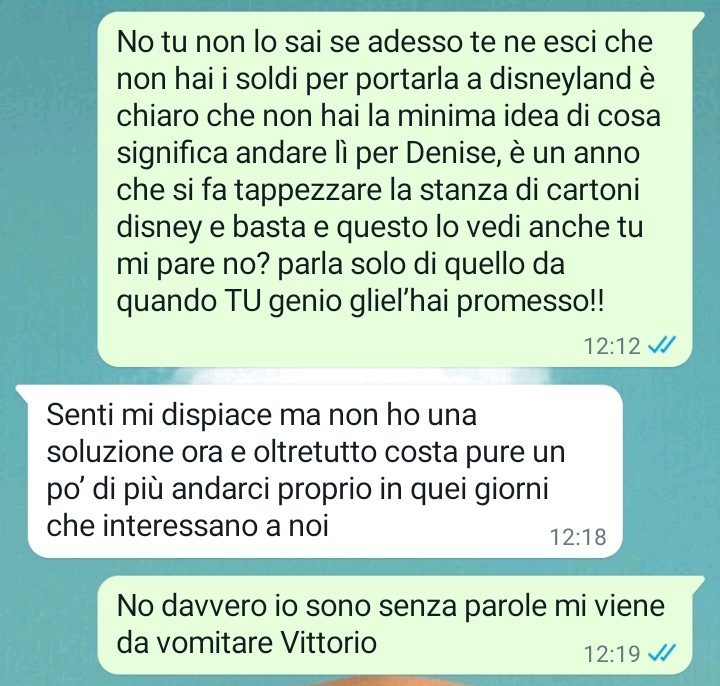Click the word "vomitare" in the last message
Screen dimensions: 720x686
216,643
